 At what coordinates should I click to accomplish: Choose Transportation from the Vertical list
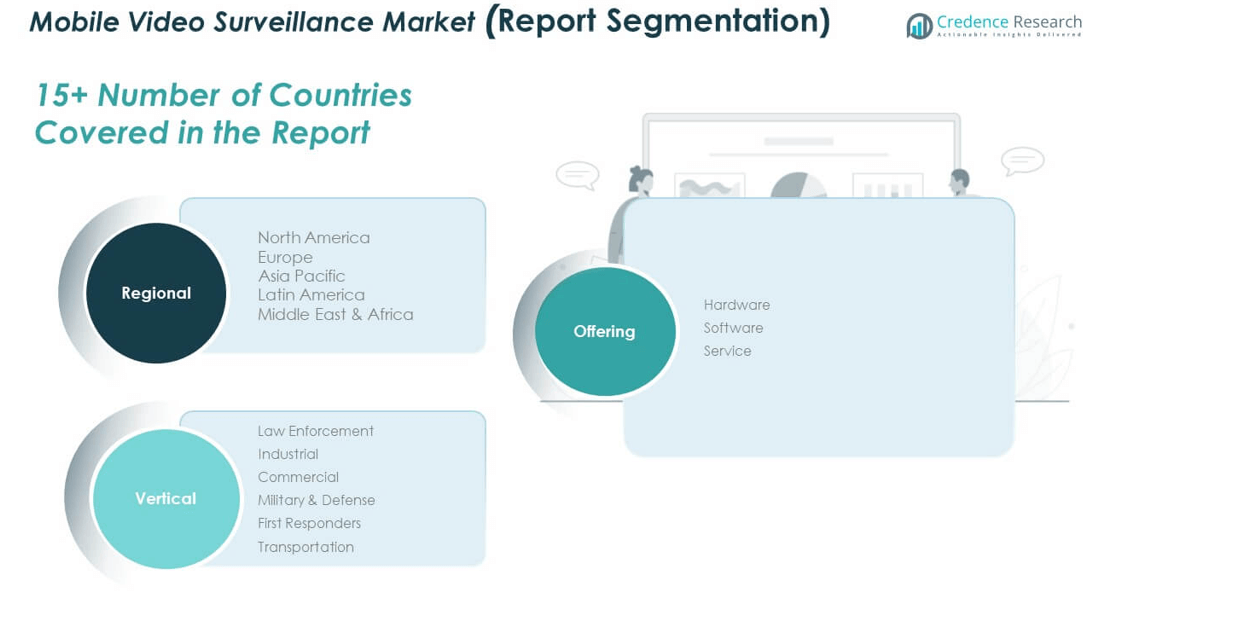pyautogui.click(x=305, y=547)
